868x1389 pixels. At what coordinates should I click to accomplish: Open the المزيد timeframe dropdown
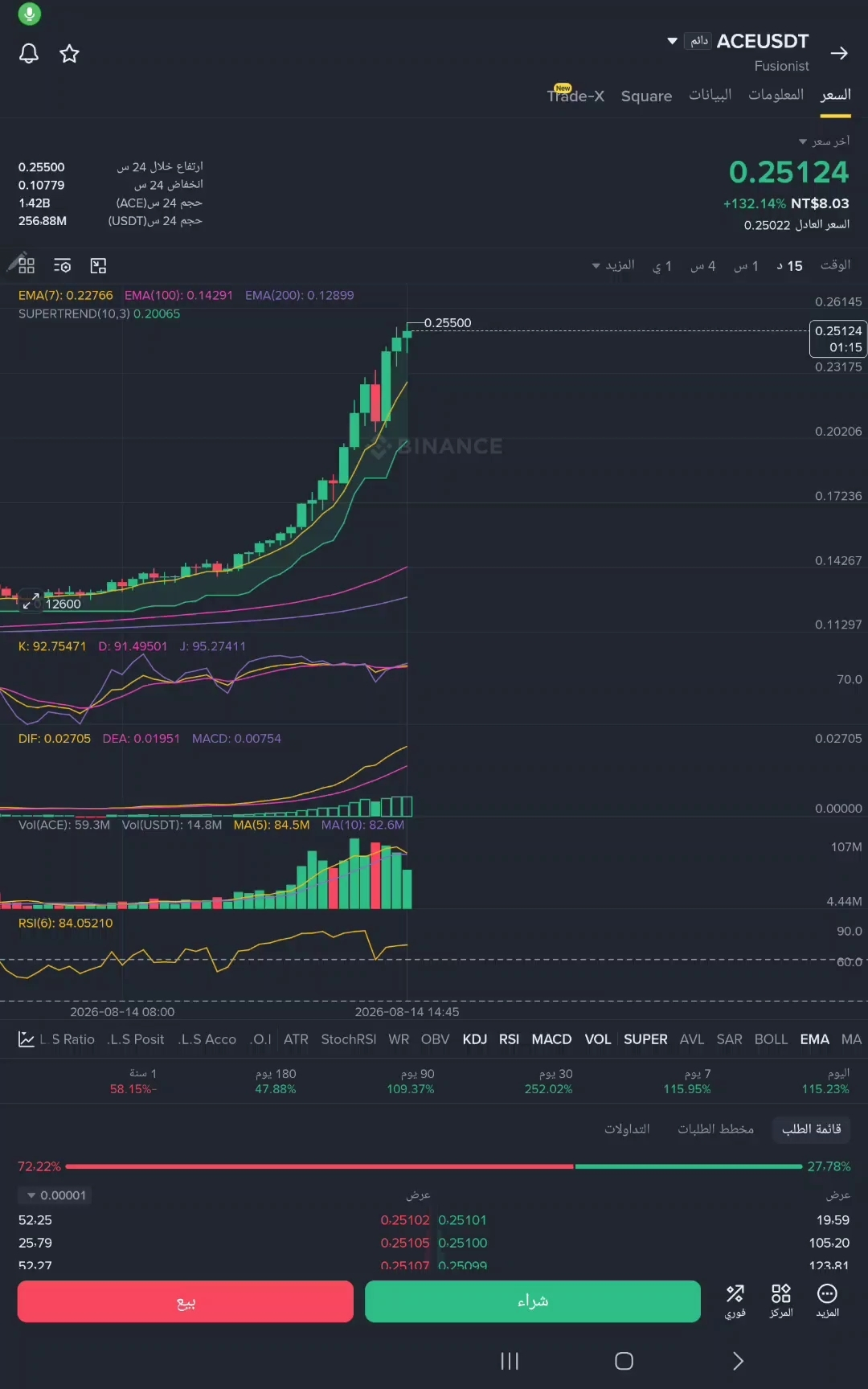(x=613, y=265)
